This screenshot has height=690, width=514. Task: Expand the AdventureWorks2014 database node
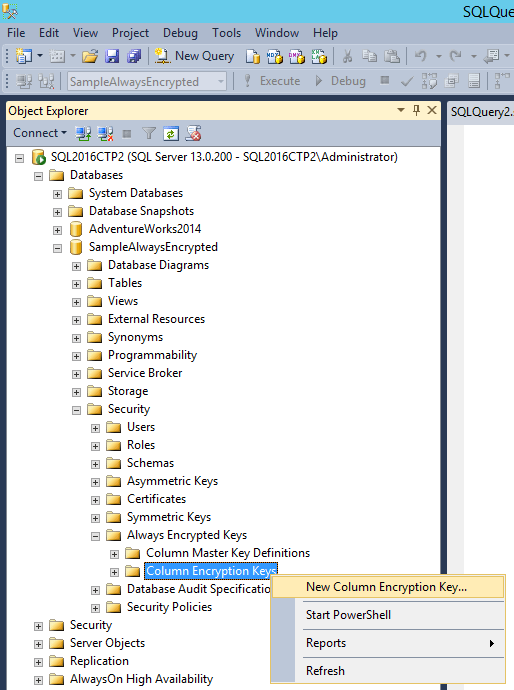point(58,230)
